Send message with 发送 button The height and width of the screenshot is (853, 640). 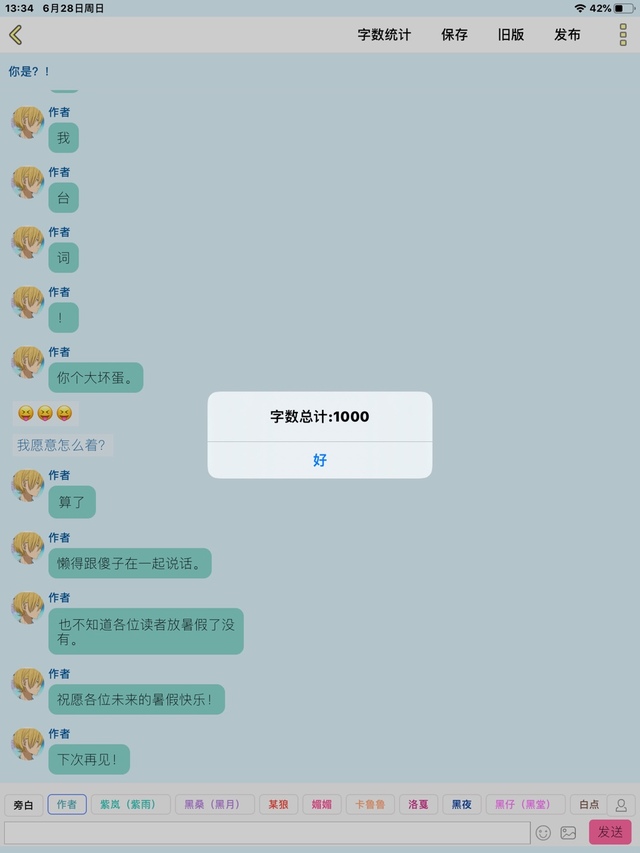610,832
